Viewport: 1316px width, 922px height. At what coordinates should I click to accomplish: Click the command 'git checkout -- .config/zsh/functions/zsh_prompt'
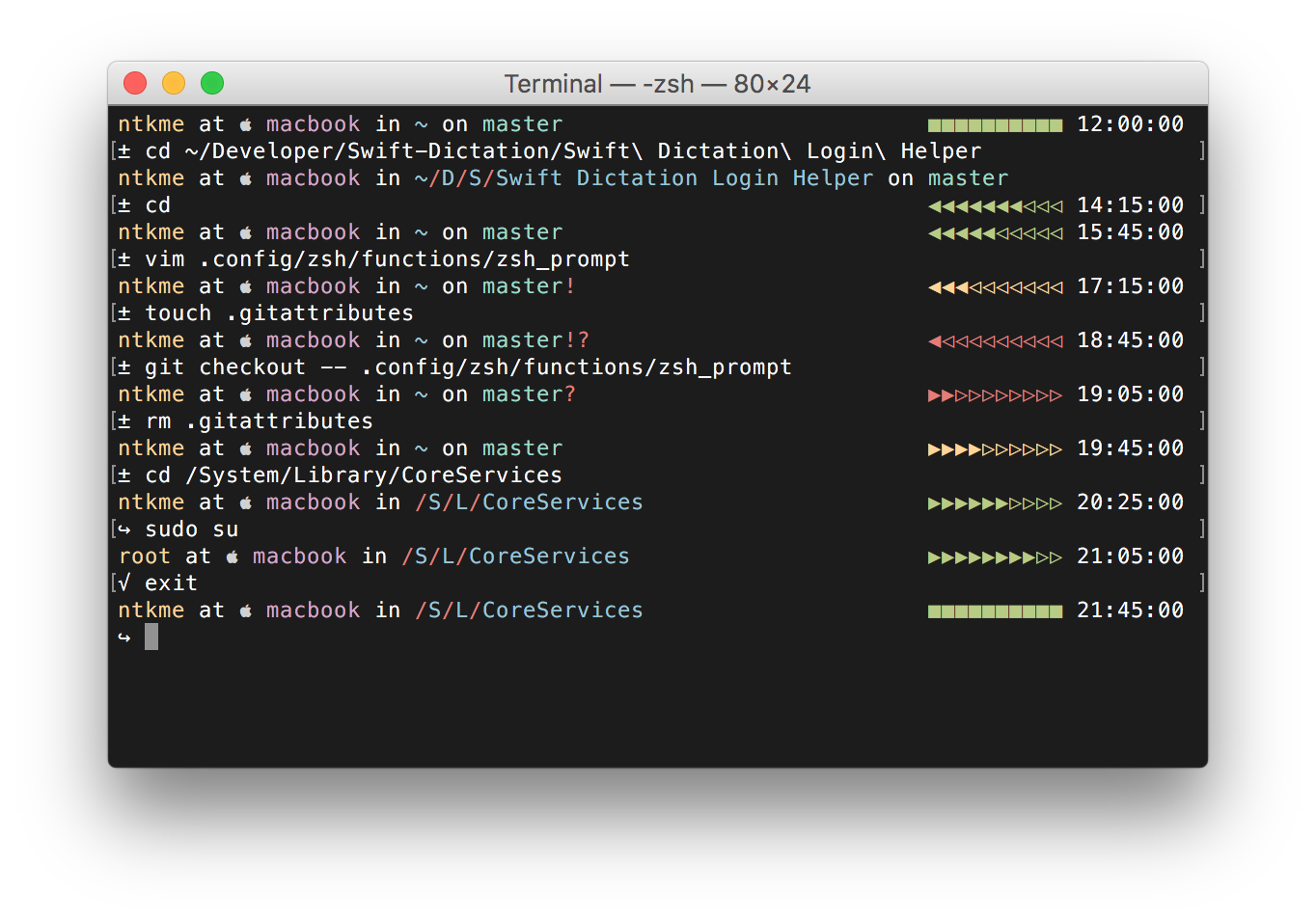coord(468,367)
